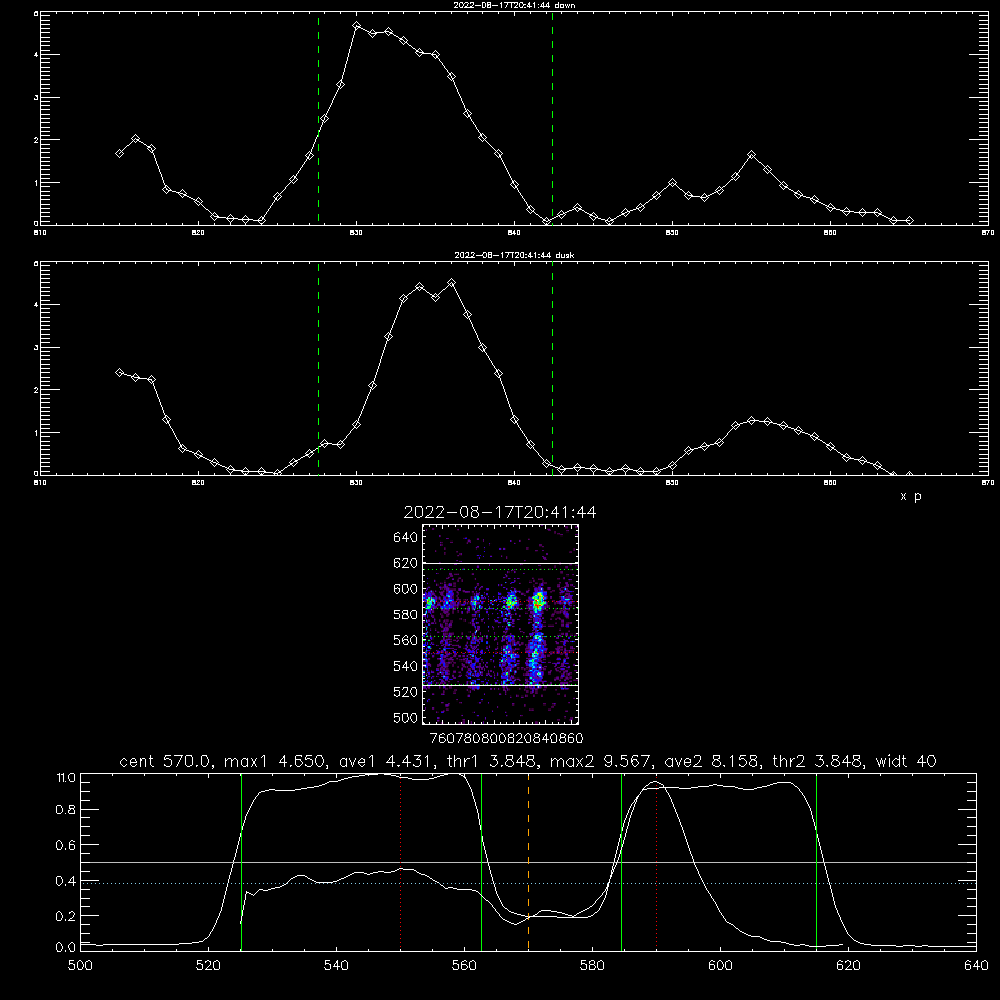
Task: Click the left red dotted line in the bottom plot
Action: tap(401, 862)
